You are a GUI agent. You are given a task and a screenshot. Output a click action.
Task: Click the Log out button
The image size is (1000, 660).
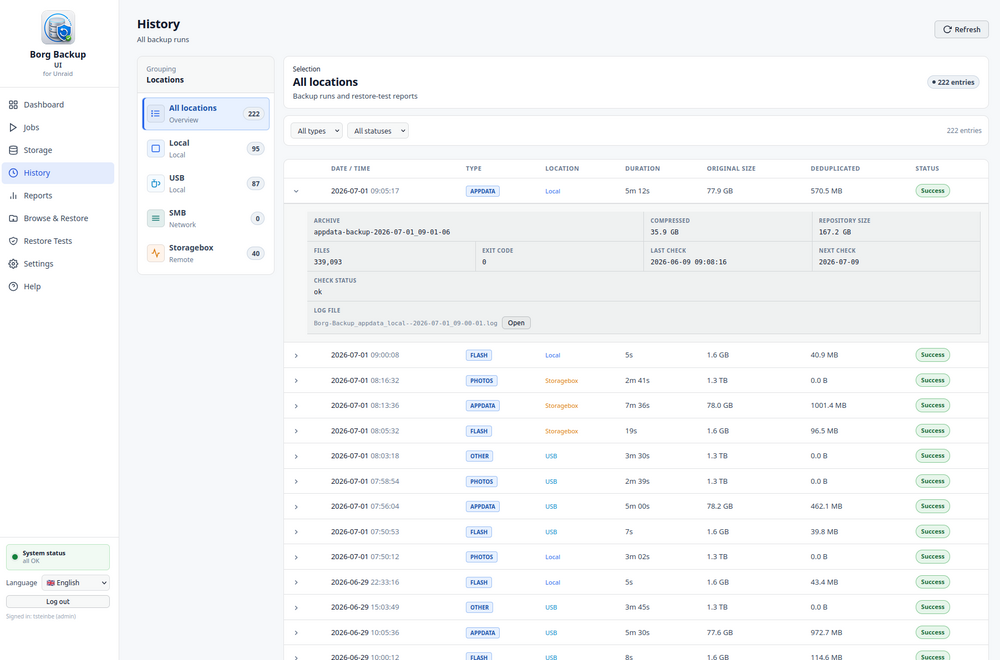tap(58, 601)
